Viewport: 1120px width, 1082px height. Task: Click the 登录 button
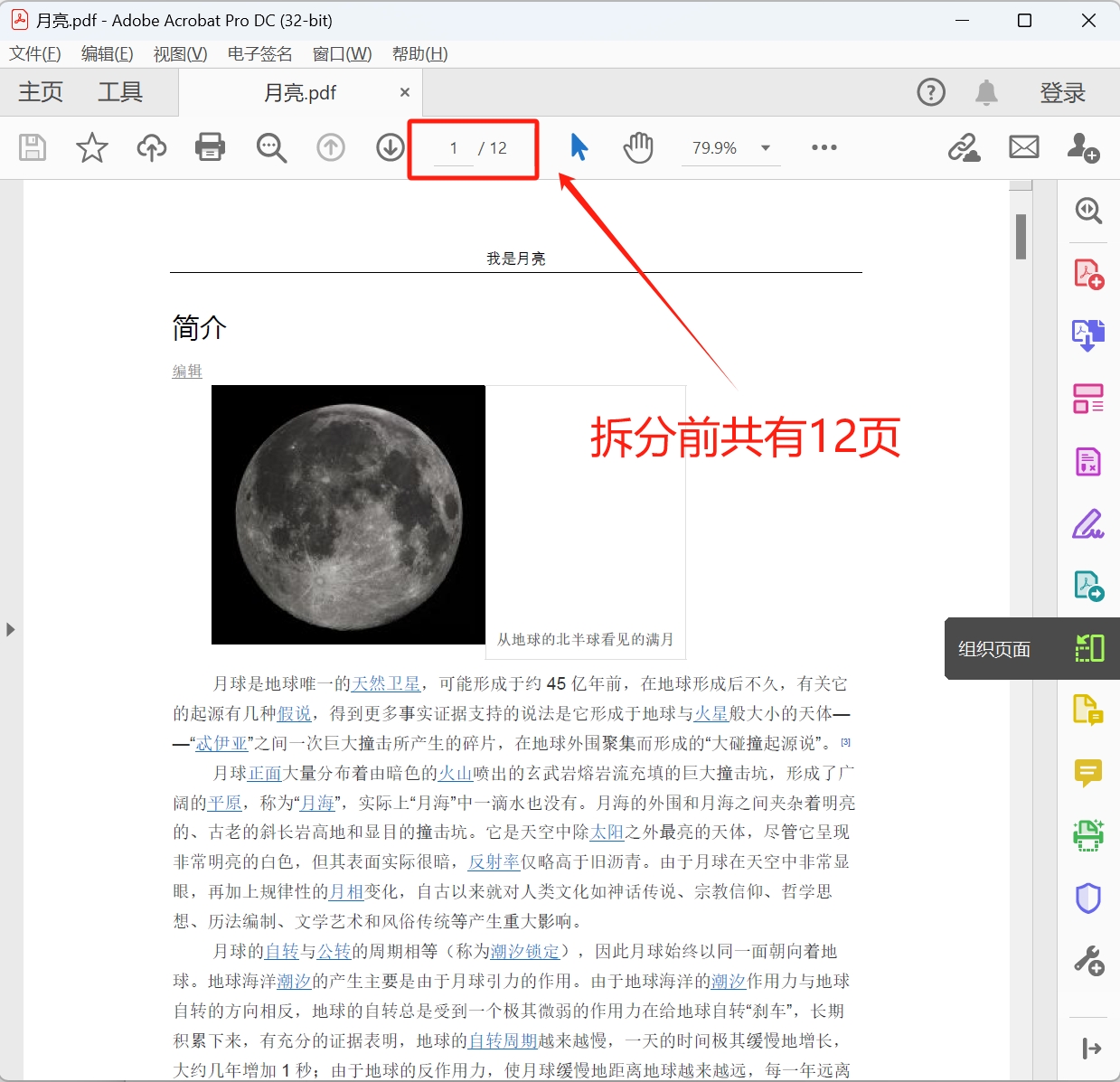coord(1063,92)
